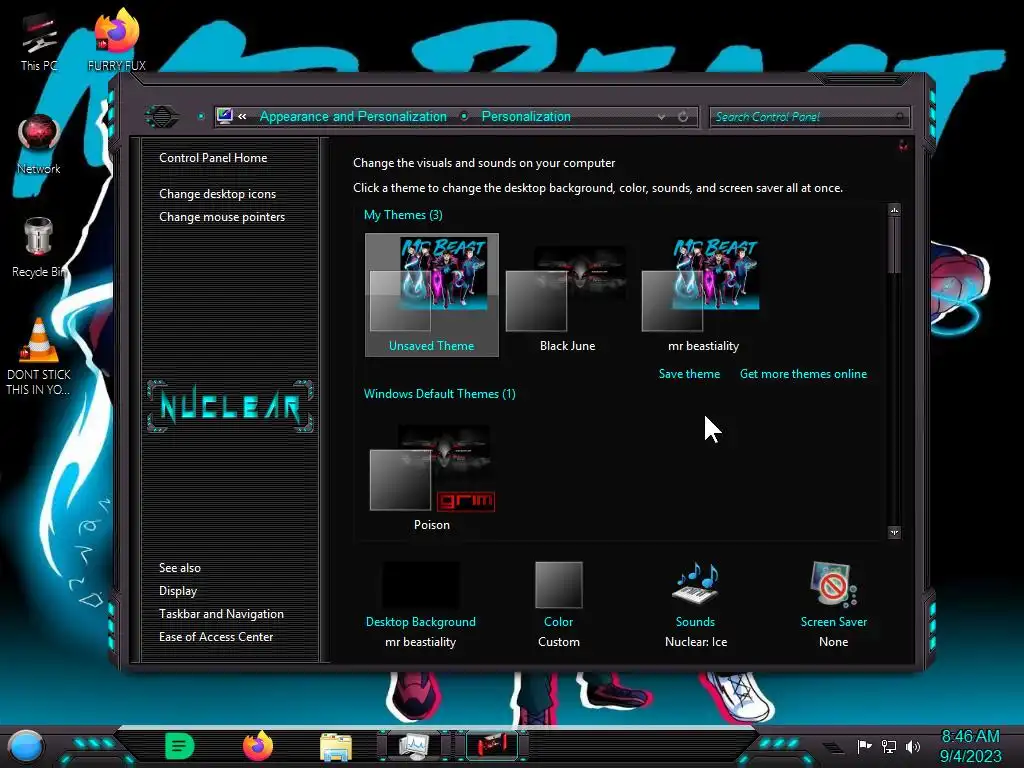Launch Firefox from the taskbar
Image resolution: width=1024 pixels, height=768 pixels.
[x=258, y=746]
